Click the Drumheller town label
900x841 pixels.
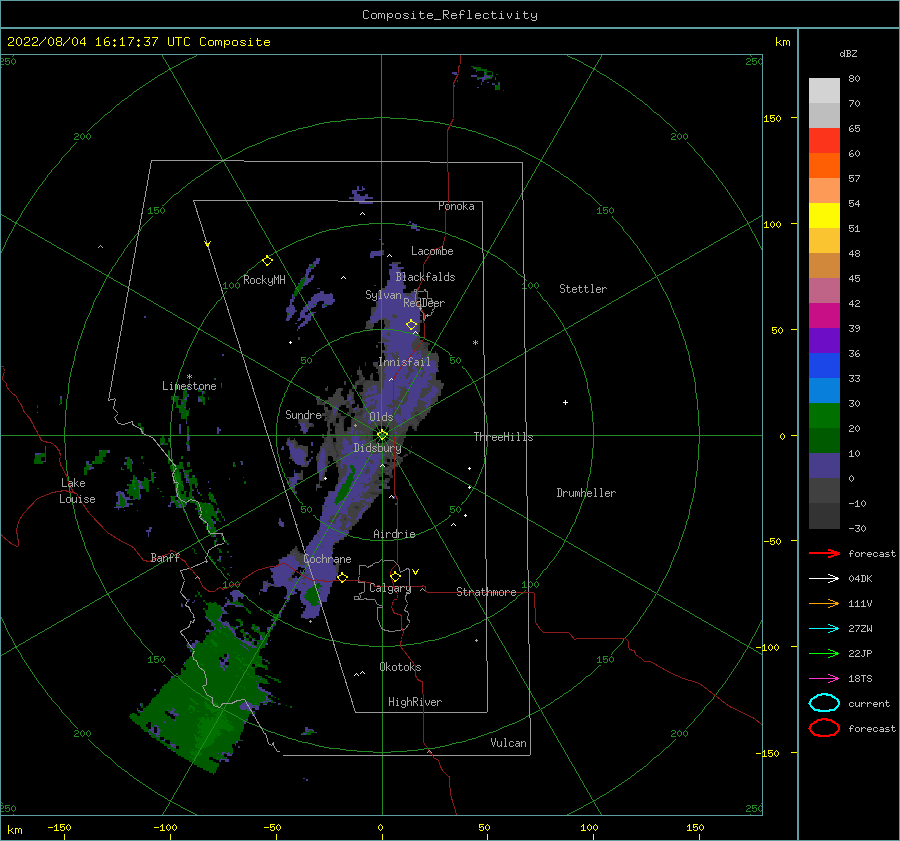coord(586,493)
